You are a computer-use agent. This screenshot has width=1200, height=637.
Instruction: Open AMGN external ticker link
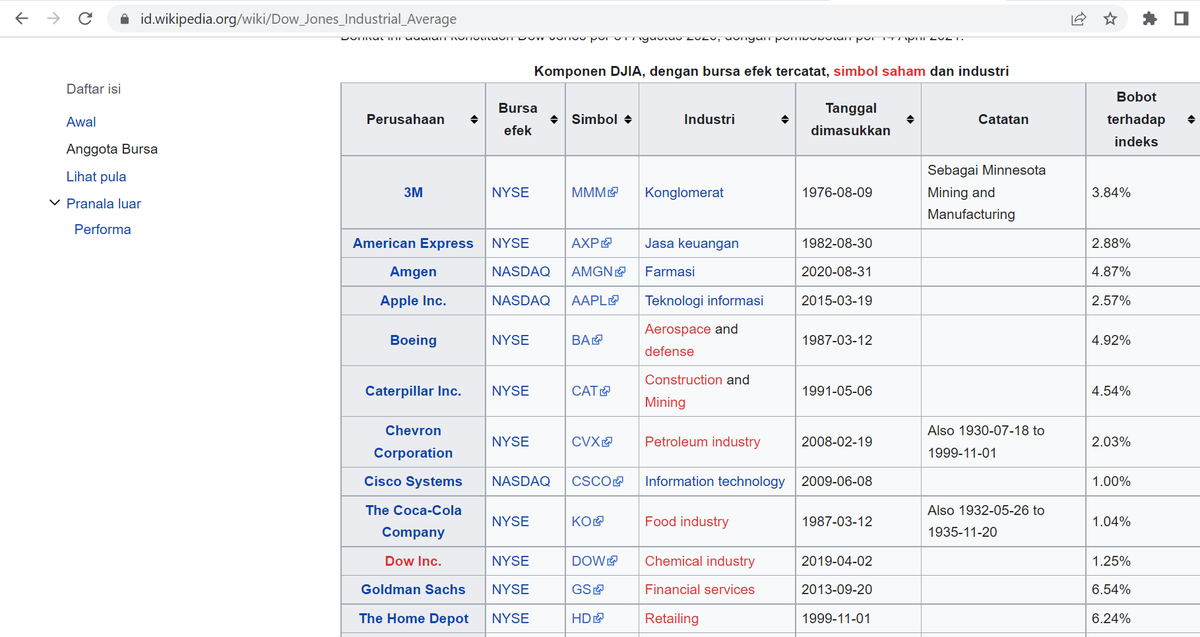[598, 272]
